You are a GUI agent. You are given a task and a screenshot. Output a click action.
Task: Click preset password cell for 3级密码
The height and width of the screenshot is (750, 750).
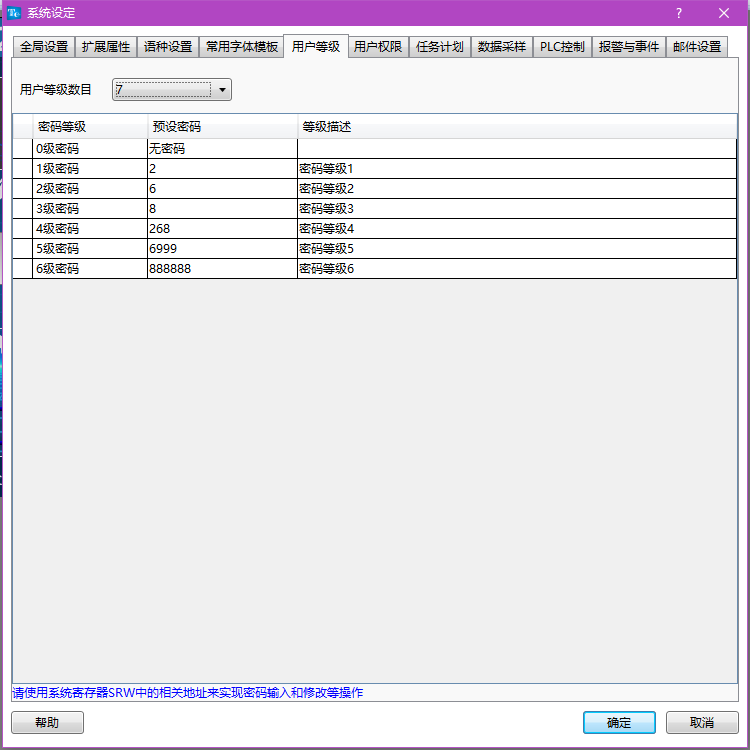pos(222,209)
